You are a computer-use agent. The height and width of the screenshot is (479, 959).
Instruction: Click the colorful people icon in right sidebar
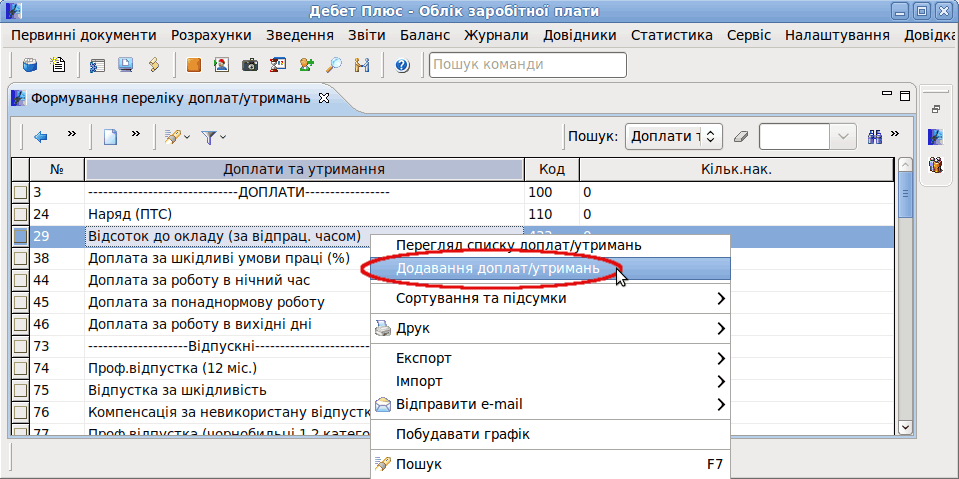935,165
